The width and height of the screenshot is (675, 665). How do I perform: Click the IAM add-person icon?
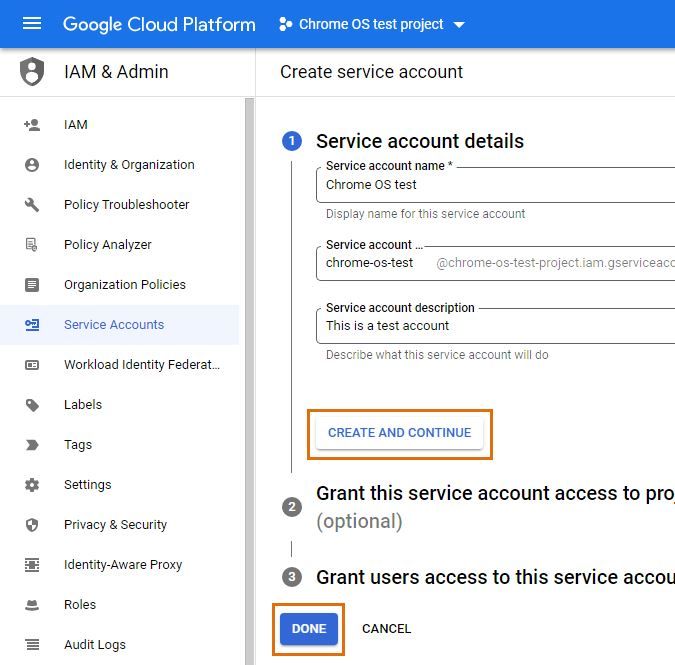32,125
